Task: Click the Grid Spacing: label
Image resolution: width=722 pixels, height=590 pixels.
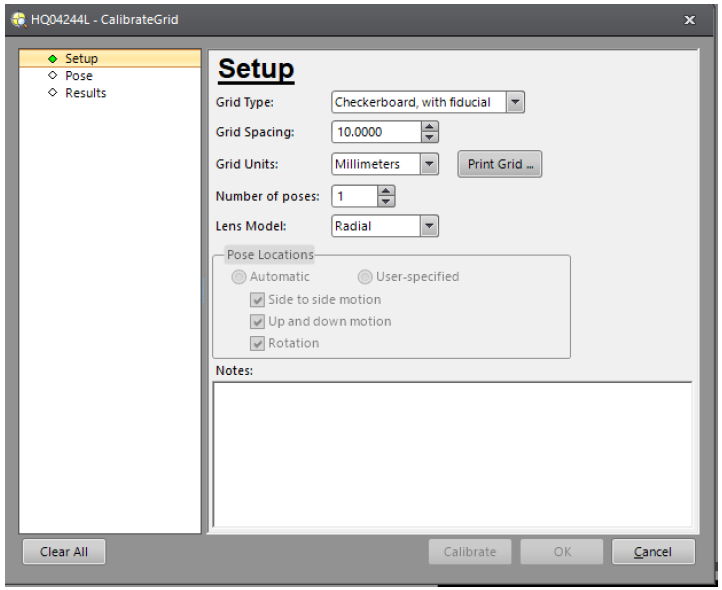Action: coord(255,132)
